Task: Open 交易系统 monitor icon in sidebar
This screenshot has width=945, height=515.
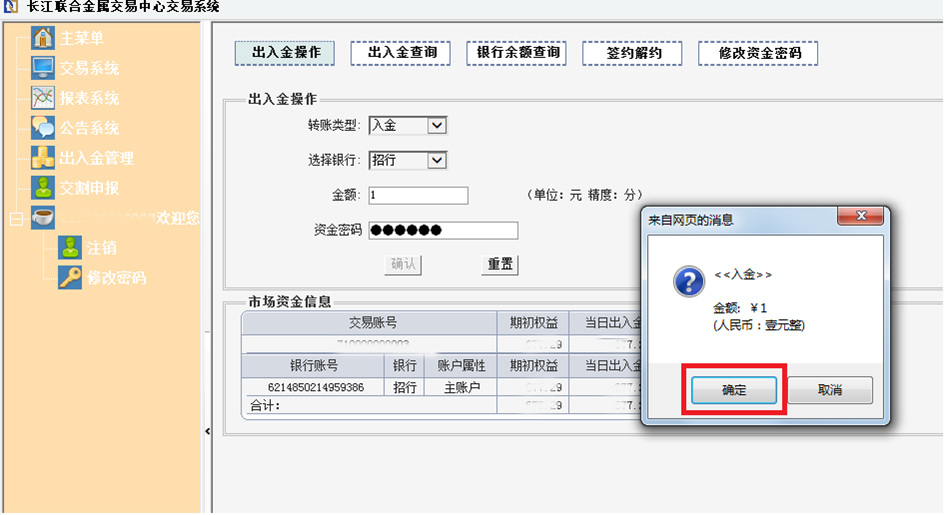Action: tap(43, 68)
